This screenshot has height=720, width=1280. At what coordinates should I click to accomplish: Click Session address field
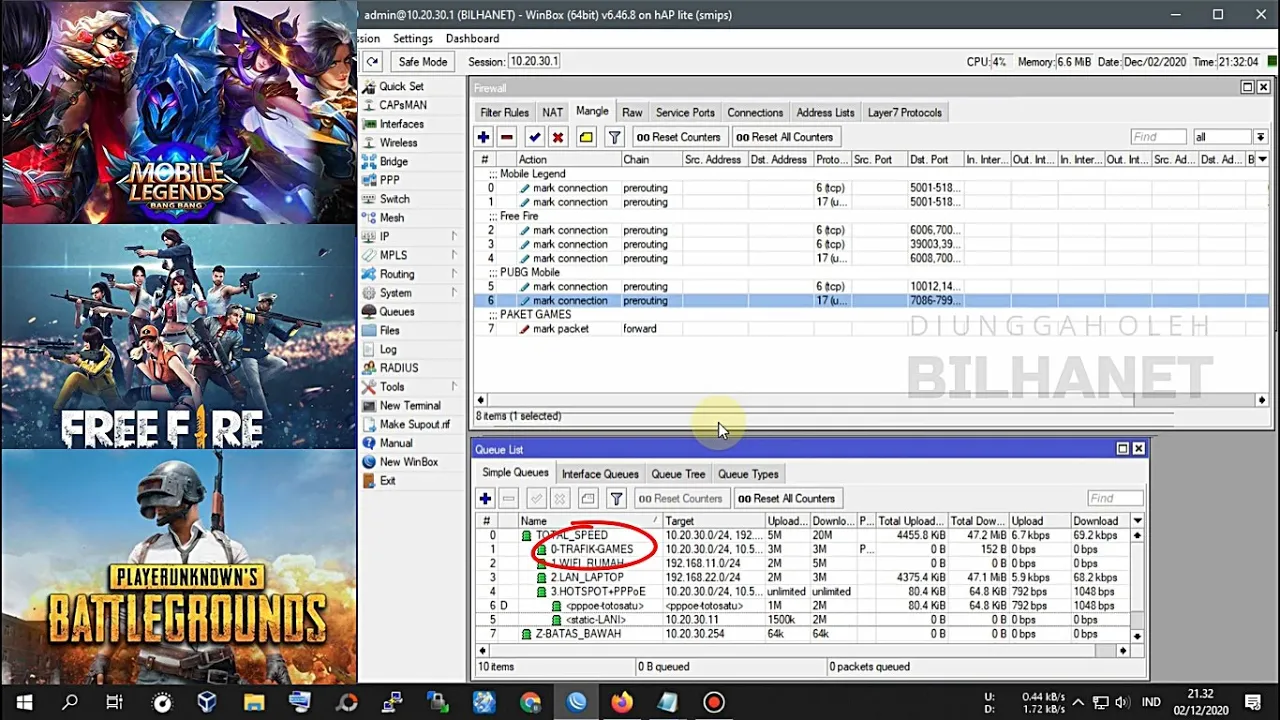(535, 61)
